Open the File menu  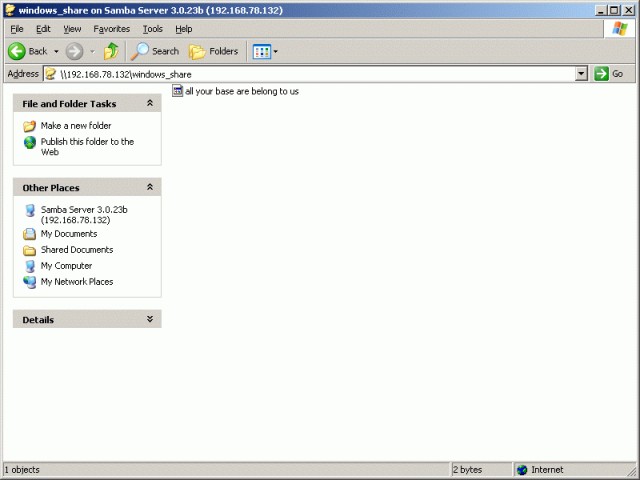tap(17, 29)
